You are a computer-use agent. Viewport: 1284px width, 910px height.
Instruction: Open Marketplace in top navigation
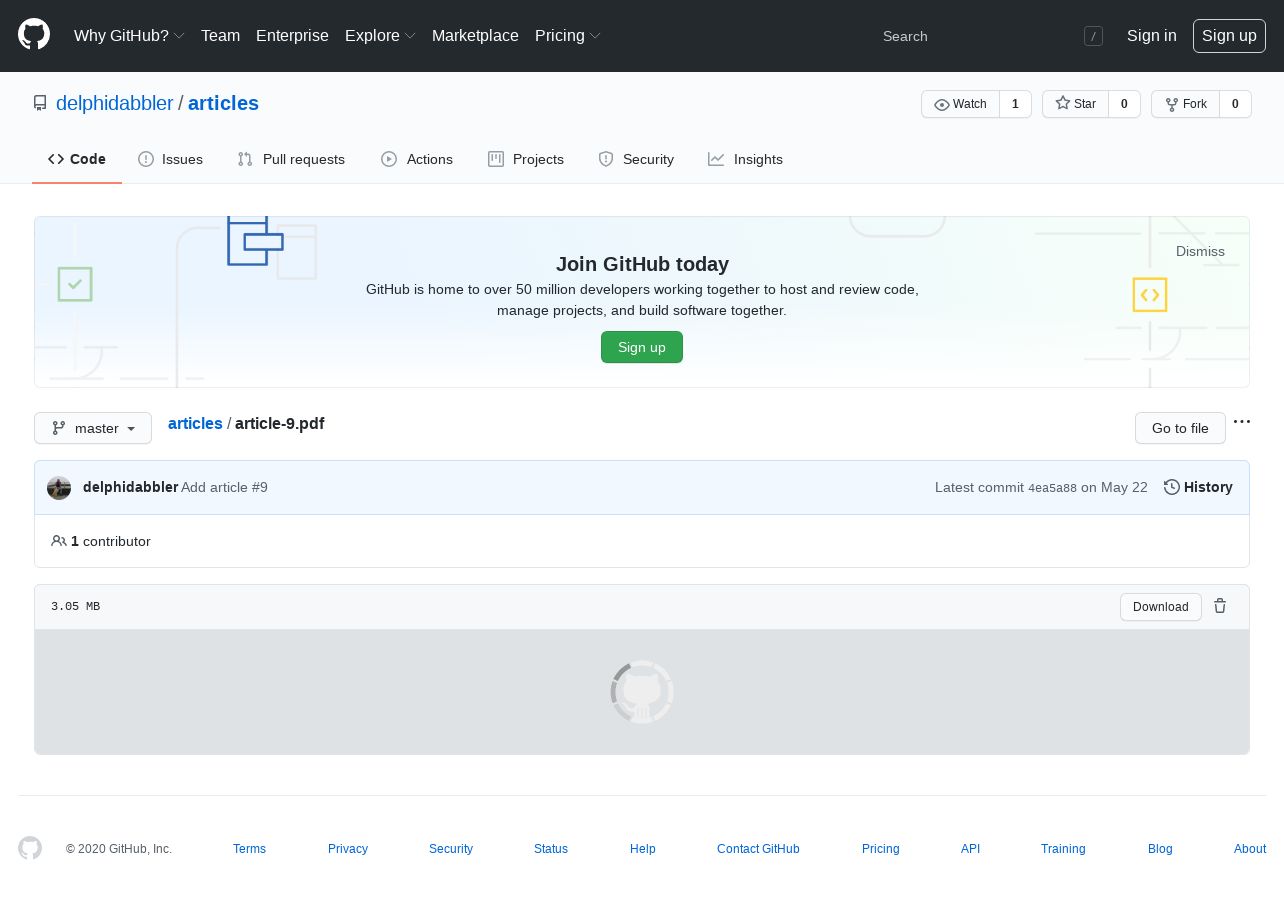point(475,35)
